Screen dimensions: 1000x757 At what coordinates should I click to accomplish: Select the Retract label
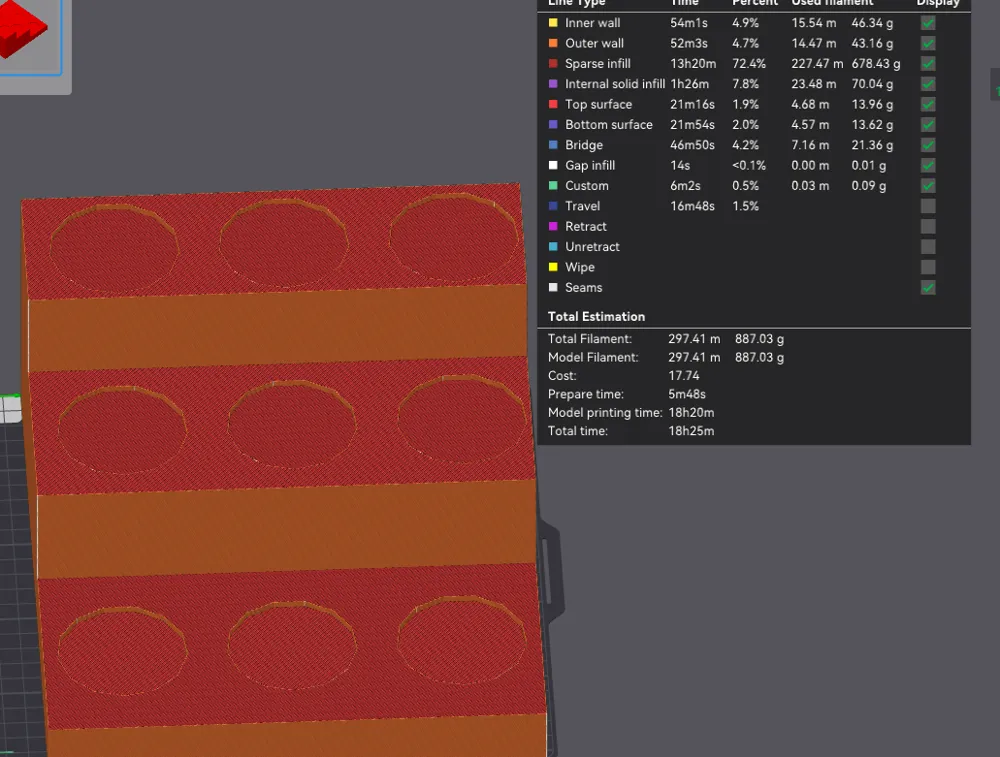(x=585, y=226)
